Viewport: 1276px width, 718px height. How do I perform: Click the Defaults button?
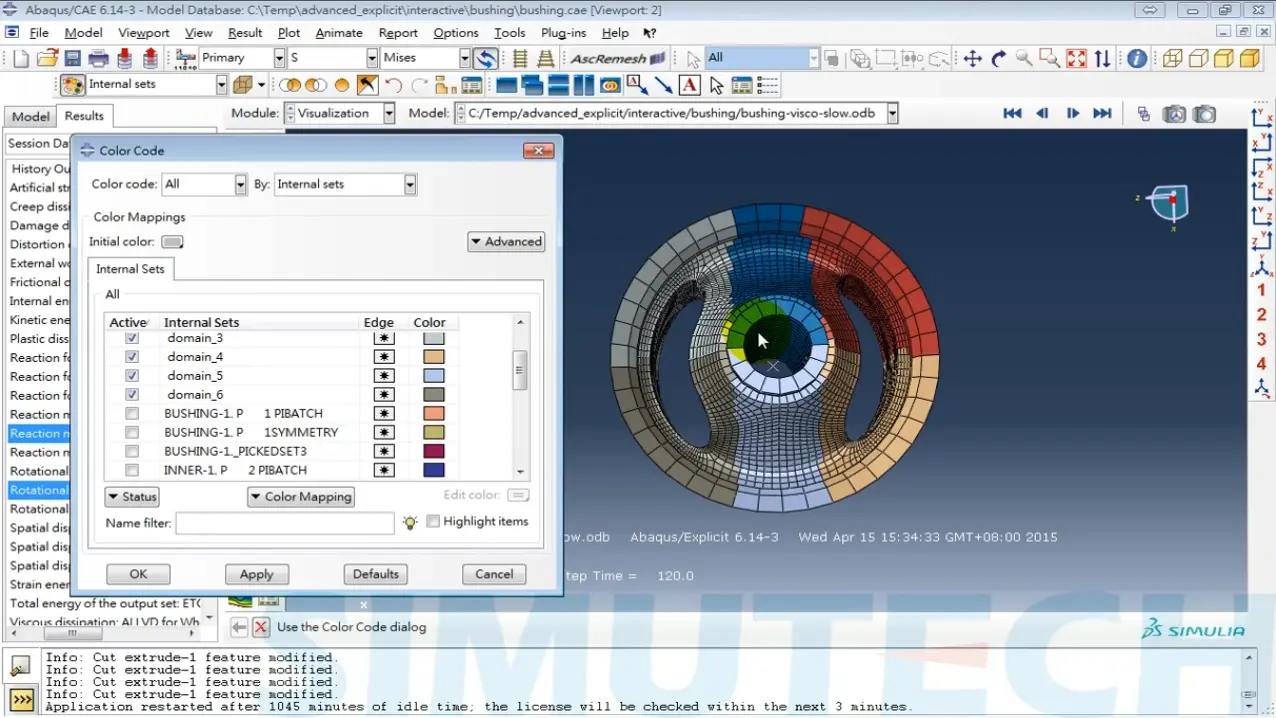pyautogui.click(x=376, y=574)
